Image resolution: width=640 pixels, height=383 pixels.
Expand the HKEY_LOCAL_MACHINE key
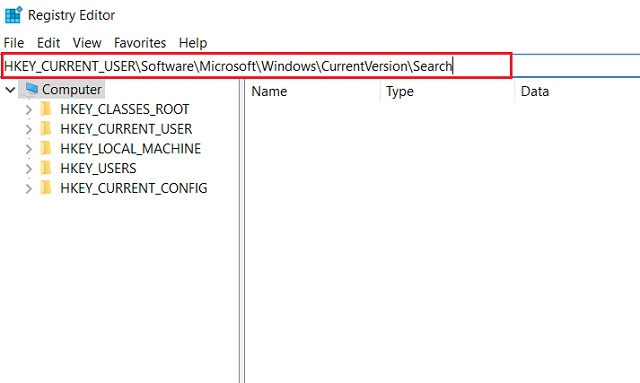(x=29, y=149)
